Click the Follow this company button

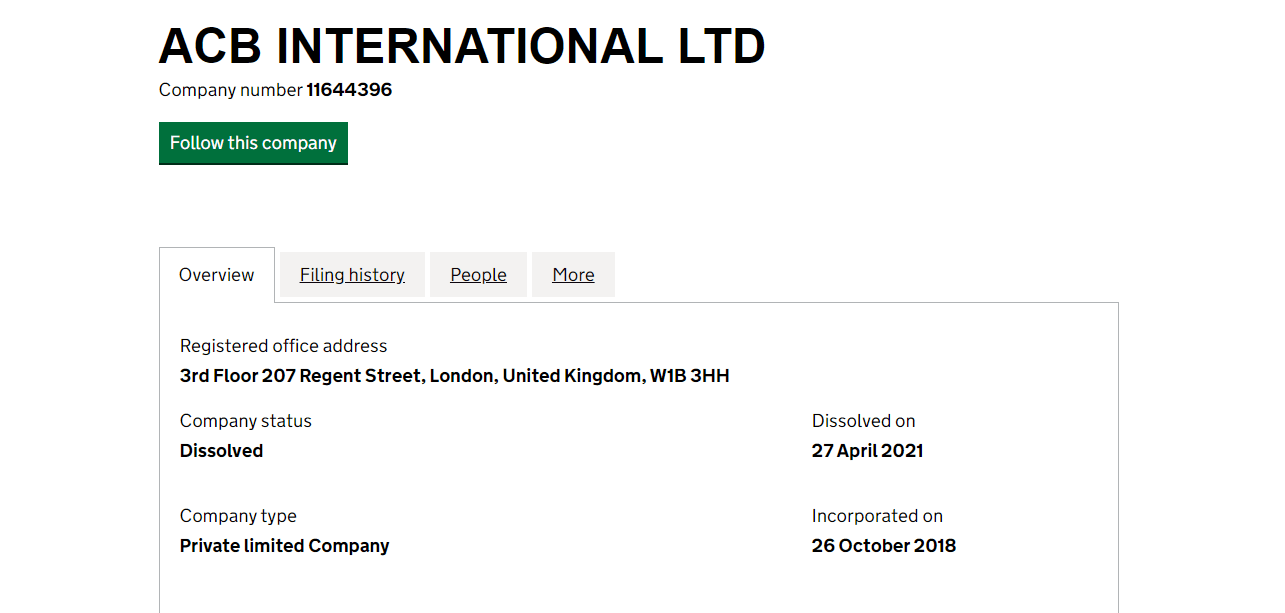pos(253,143)
